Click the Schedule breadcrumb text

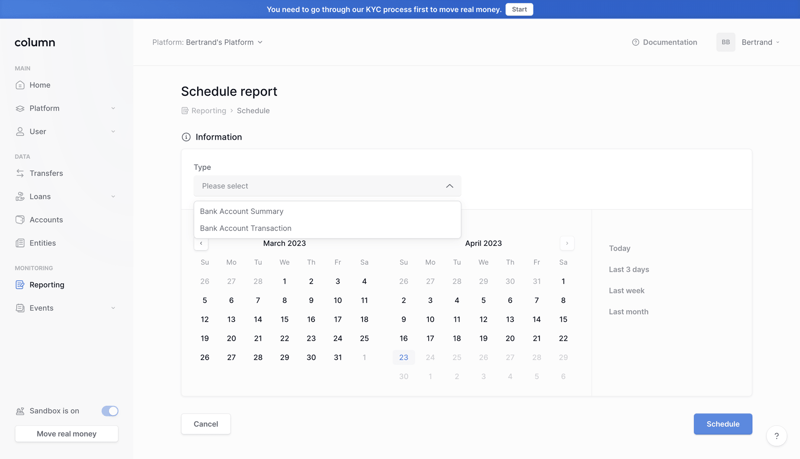pos(253,111)
